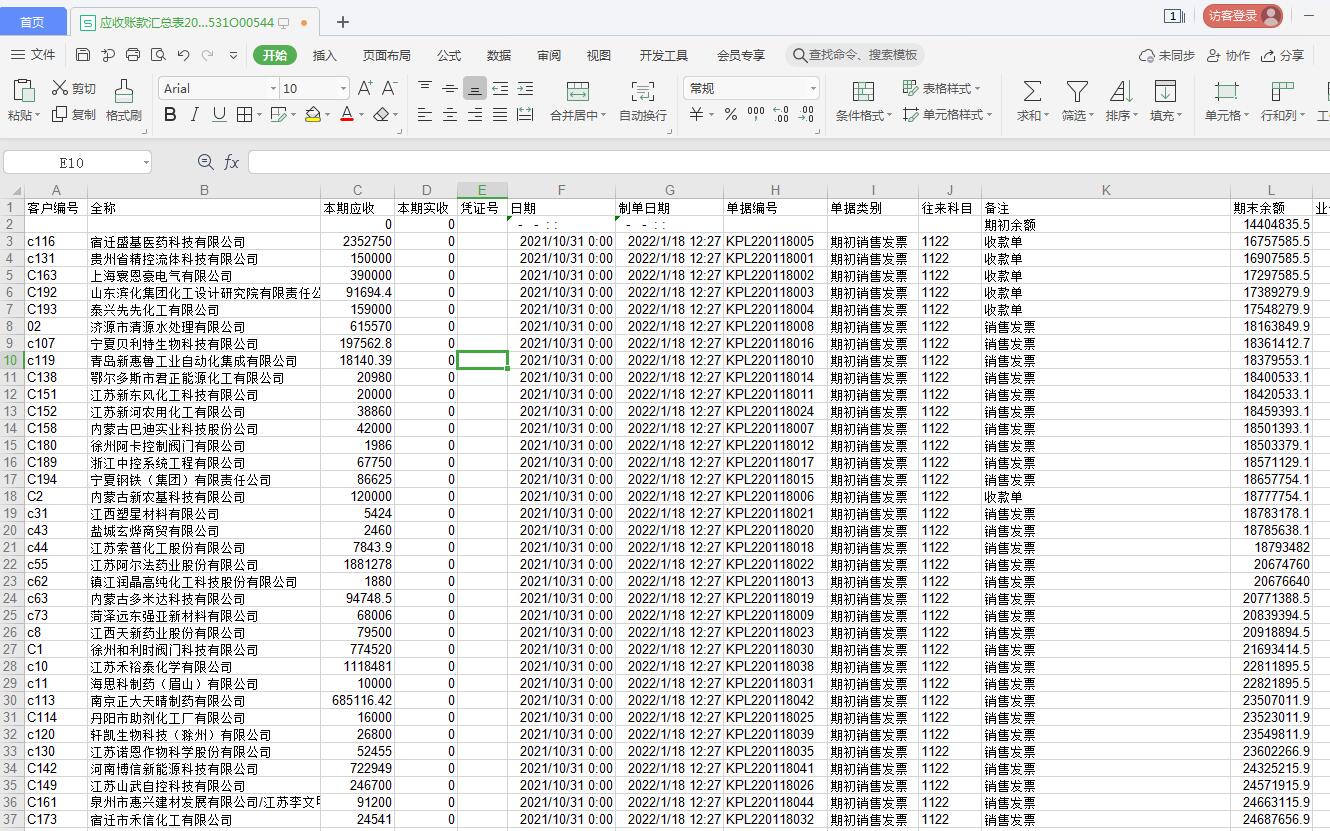The width and height of the screenshot is (1330, 831).
Task: Click the Print icon in quick access toolbar
Action: click(159, 55)
